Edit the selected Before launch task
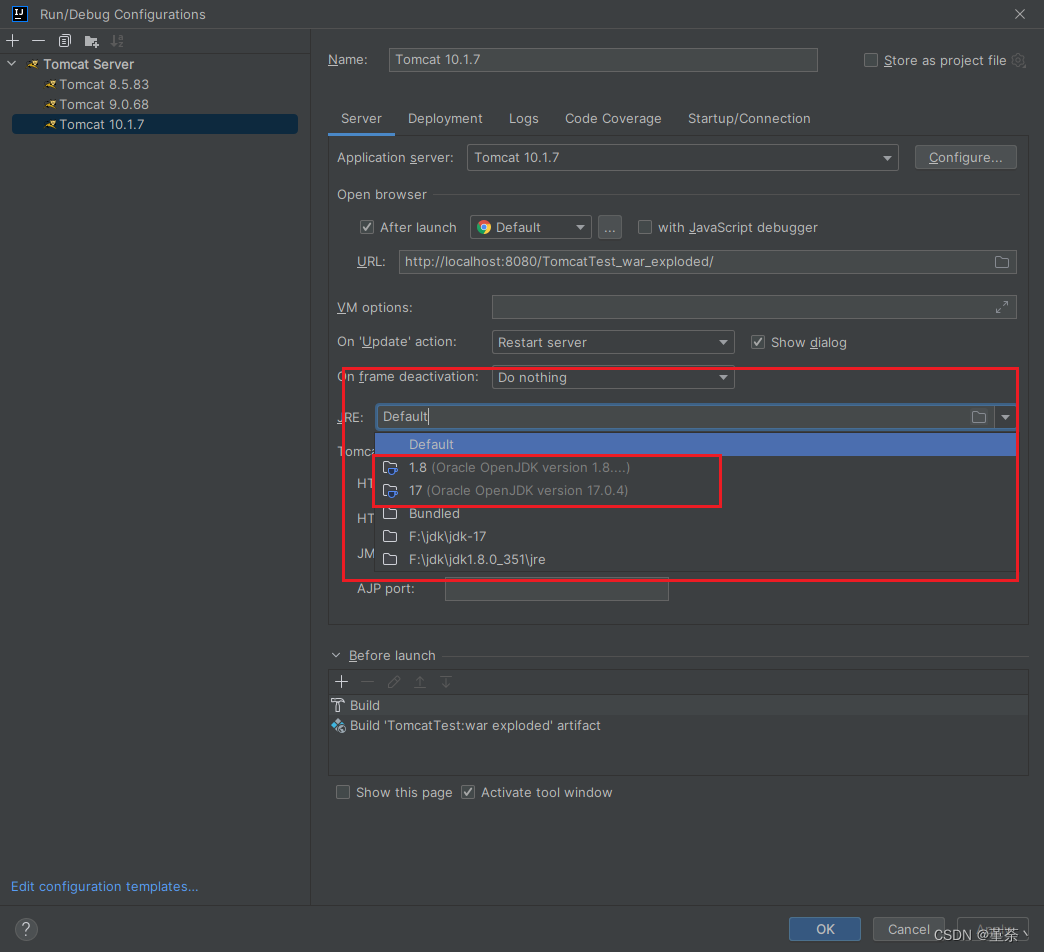Viewport: 1044px width, 952px height. click(x=394, y=682)
